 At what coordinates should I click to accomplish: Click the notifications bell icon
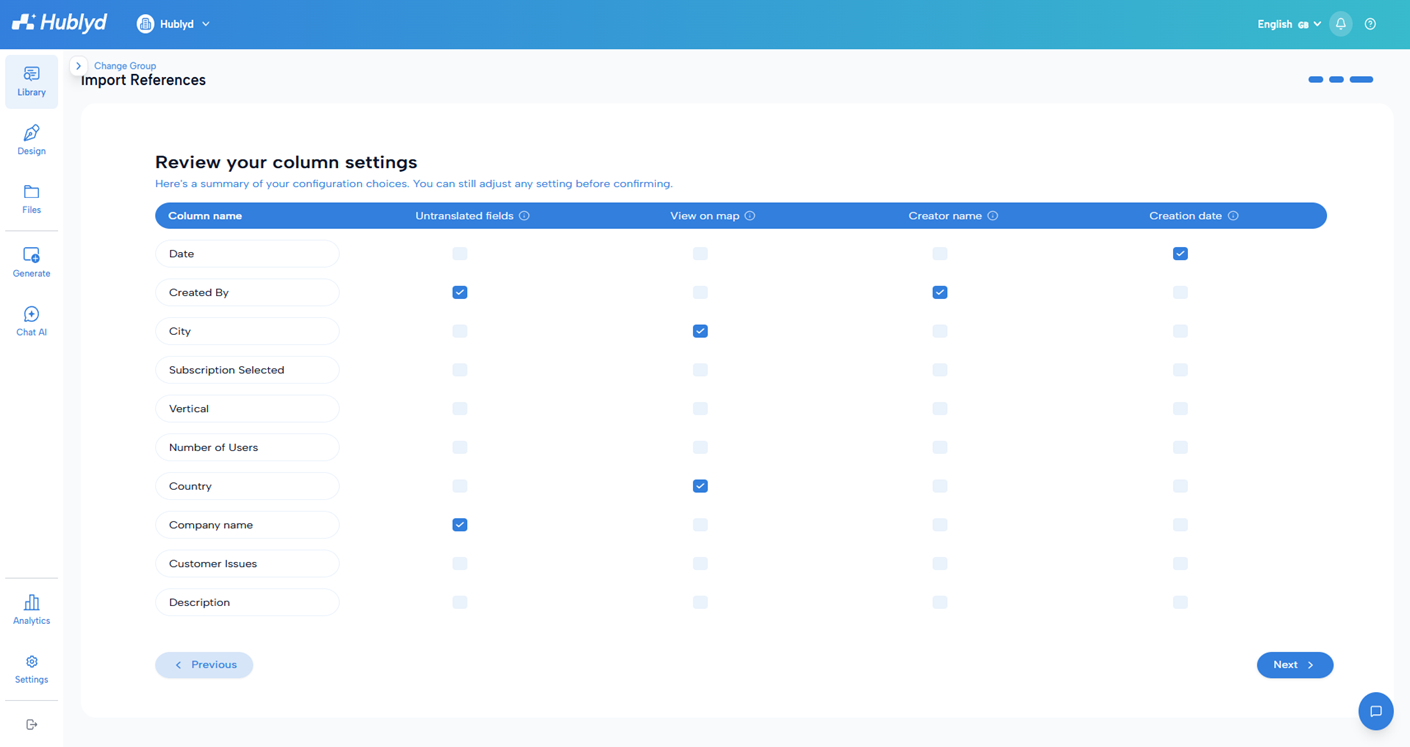tap(1341, 24)
